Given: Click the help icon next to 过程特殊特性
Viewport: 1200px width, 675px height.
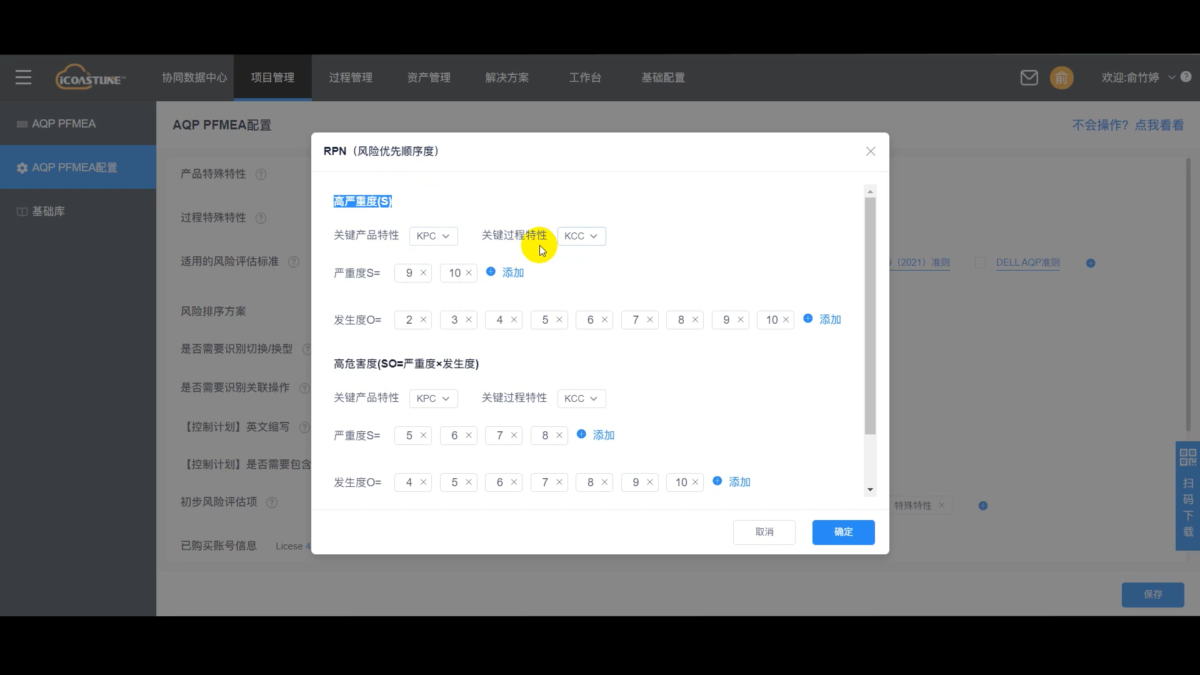Looking at the screenshot, I should 261,218.
